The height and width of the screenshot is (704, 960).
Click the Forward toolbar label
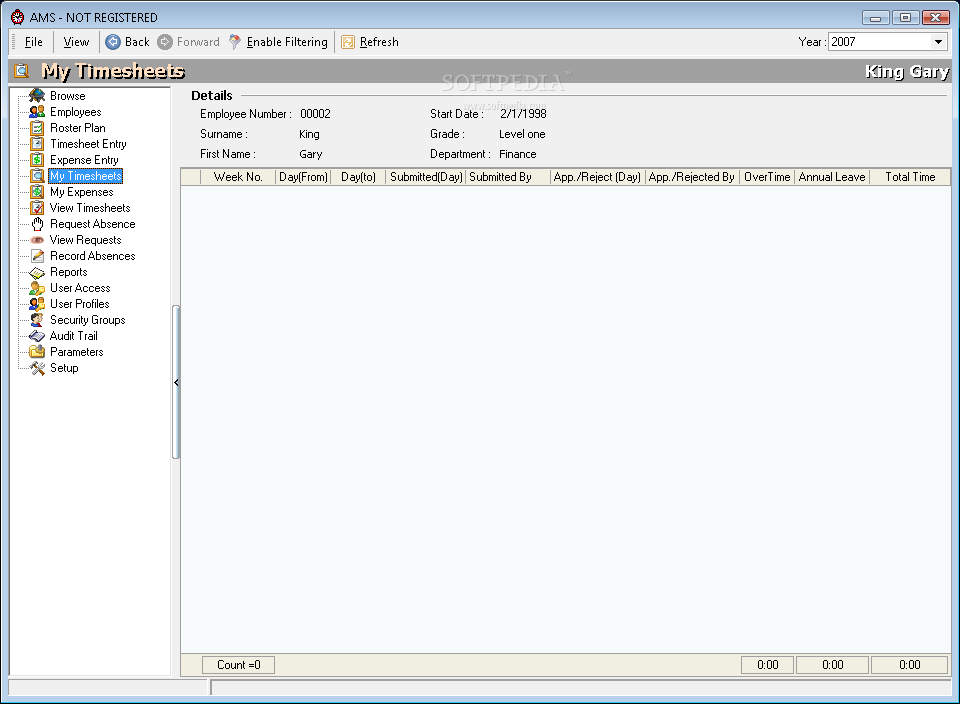[198, 42]
